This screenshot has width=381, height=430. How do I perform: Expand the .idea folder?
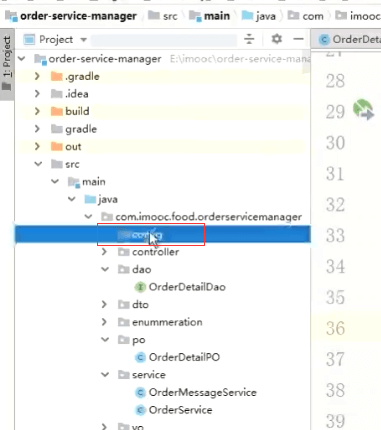pyautogui.click(x=37, y=94)
